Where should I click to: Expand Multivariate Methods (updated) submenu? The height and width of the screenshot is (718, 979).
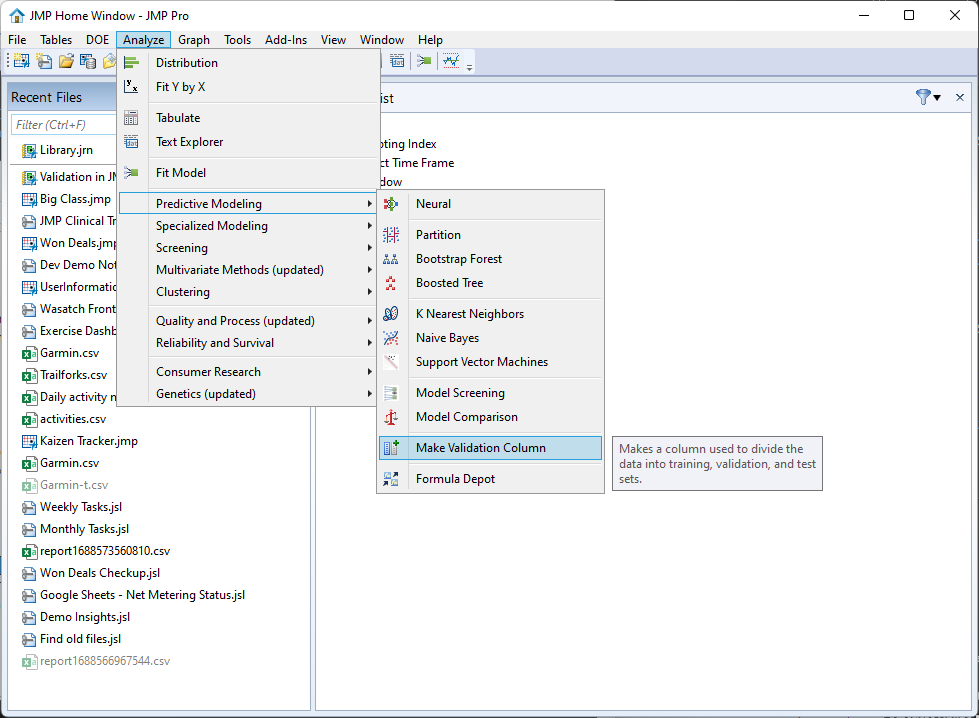tap(249, 270)
